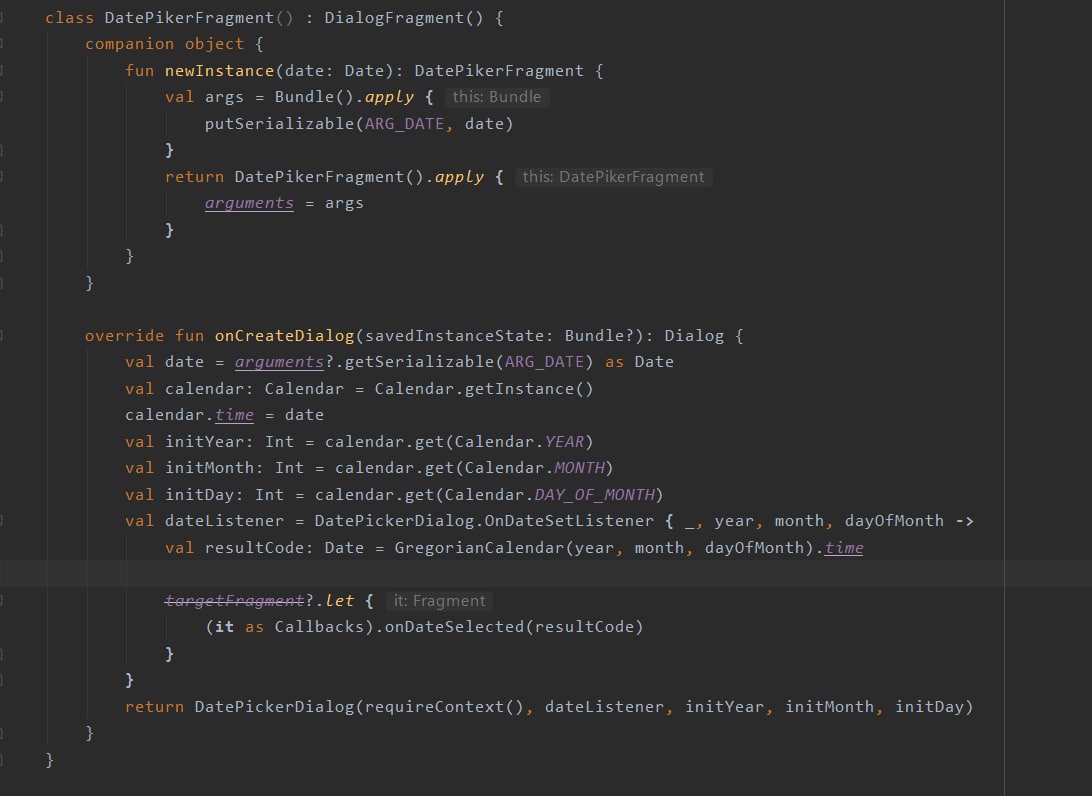The width and height of the screenshot is (1092, 796).
Task: Click the dateListener variable declaration
Action: click(x=224, y=521)
